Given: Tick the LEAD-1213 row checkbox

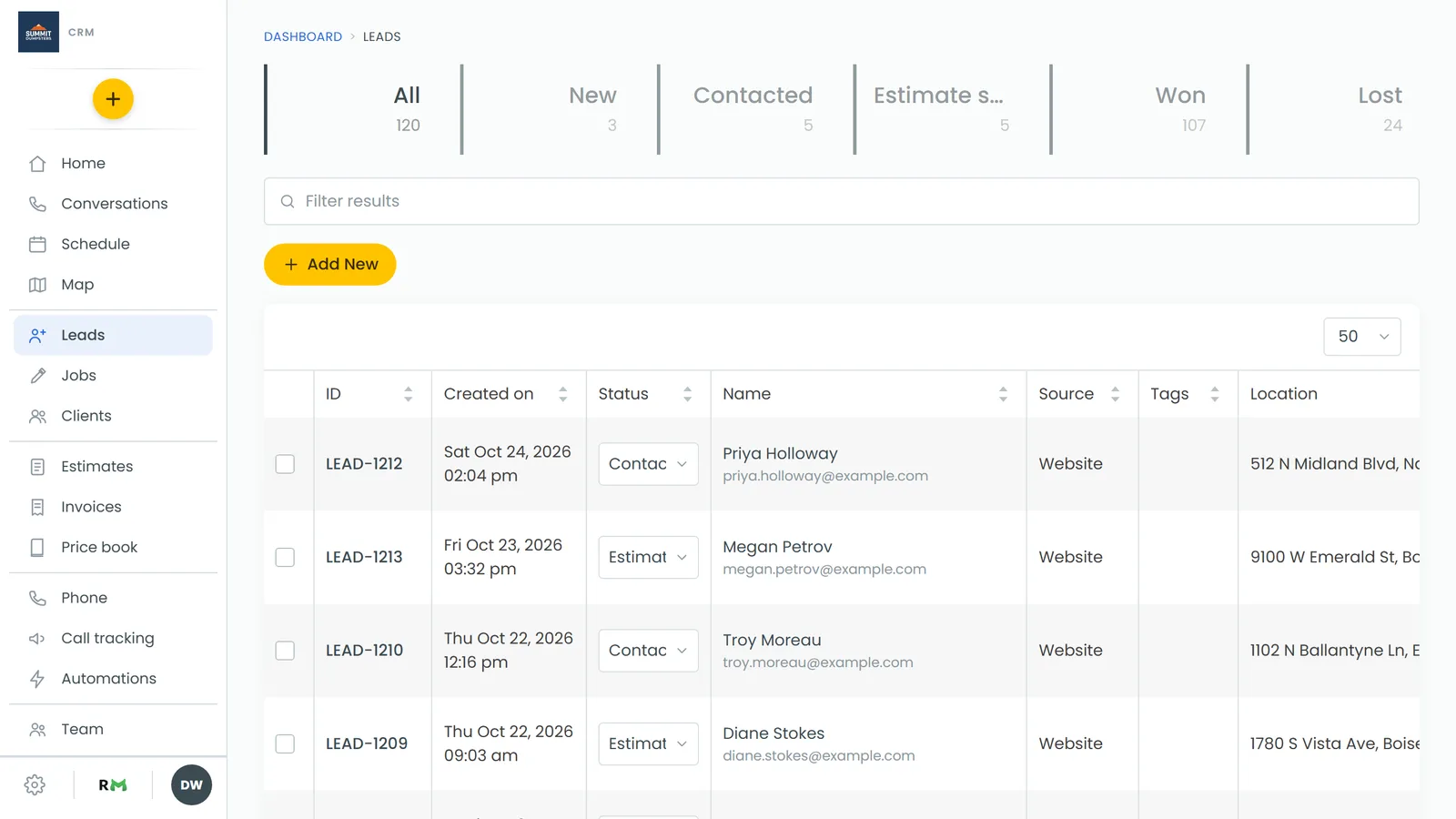Looking at the screenshot, I should coord(285,557).
